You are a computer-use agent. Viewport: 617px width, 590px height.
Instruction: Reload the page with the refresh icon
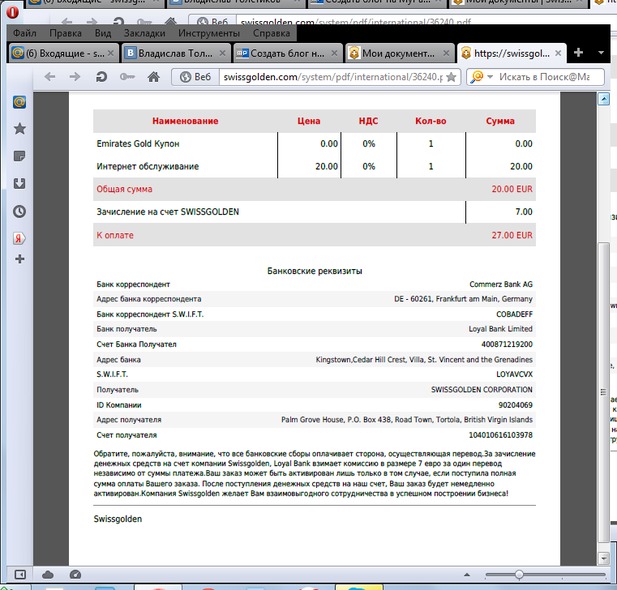[x=101, y=76]
